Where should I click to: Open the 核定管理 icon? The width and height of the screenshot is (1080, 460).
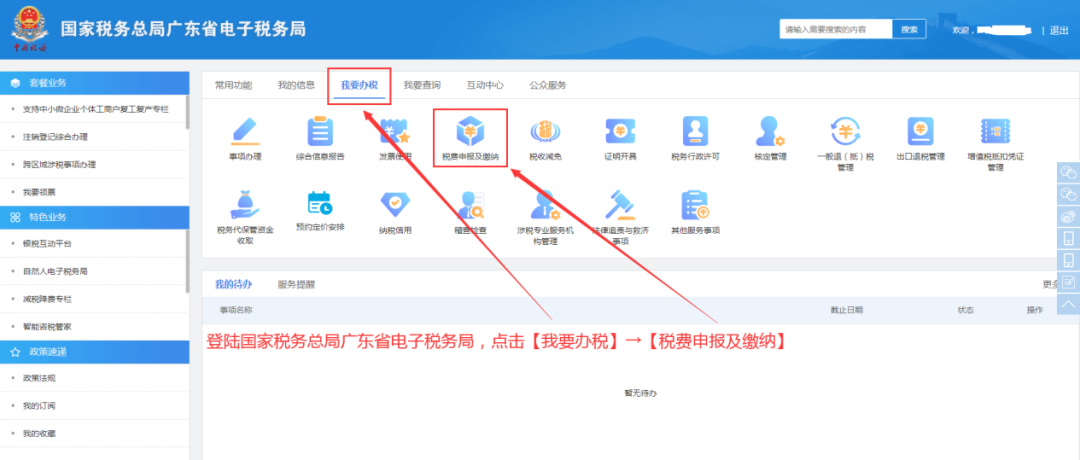pos(770,131)
